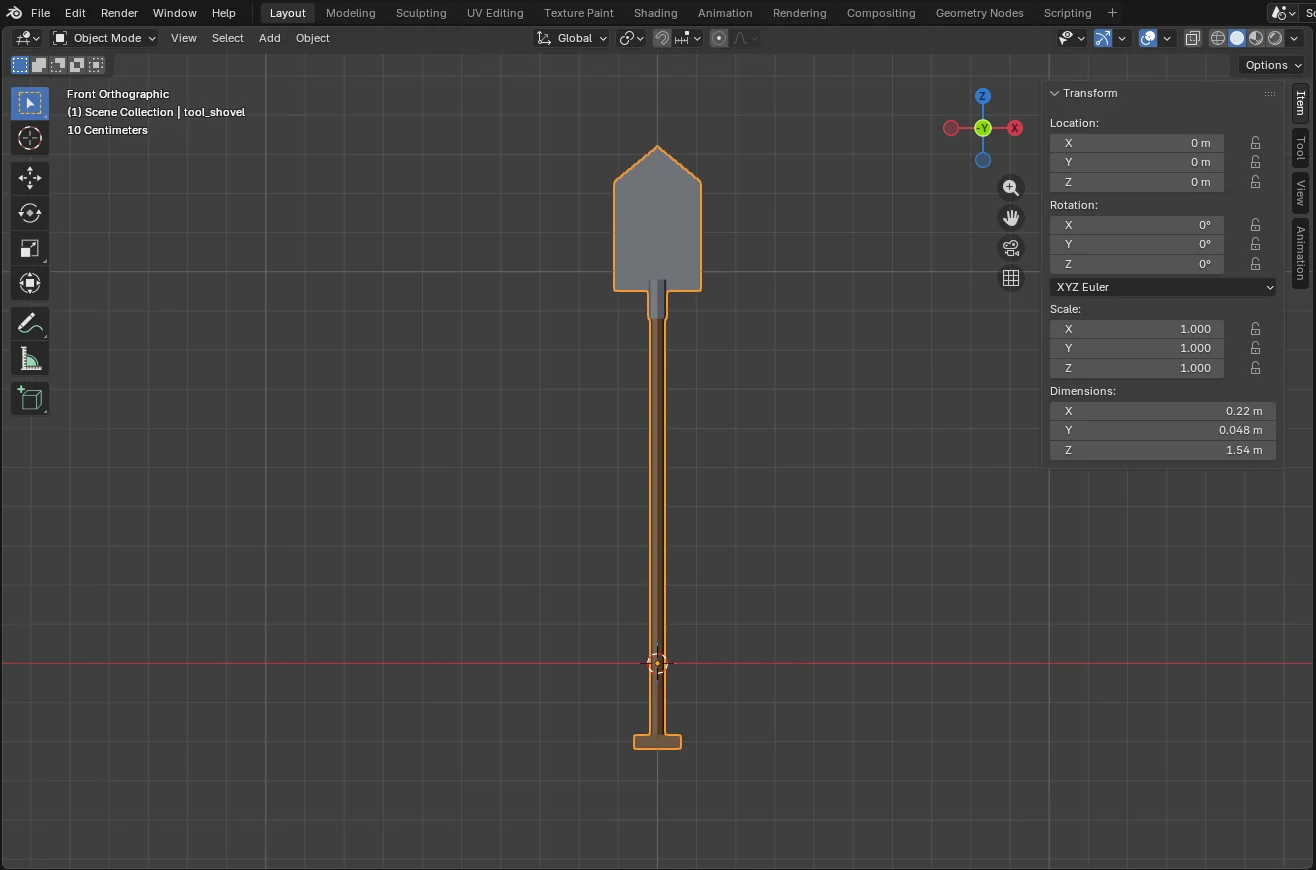The image size is (1316, 870).
Task: Open the editor type dropdown
Action: point(27,38)
